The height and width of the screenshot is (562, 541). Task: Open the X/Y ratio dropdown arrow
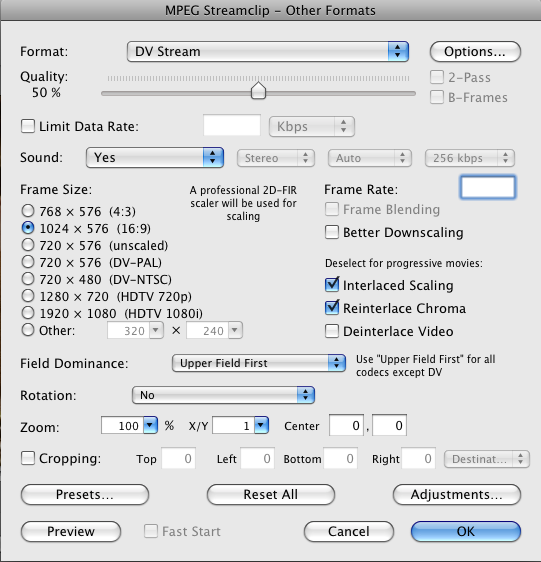261,425
